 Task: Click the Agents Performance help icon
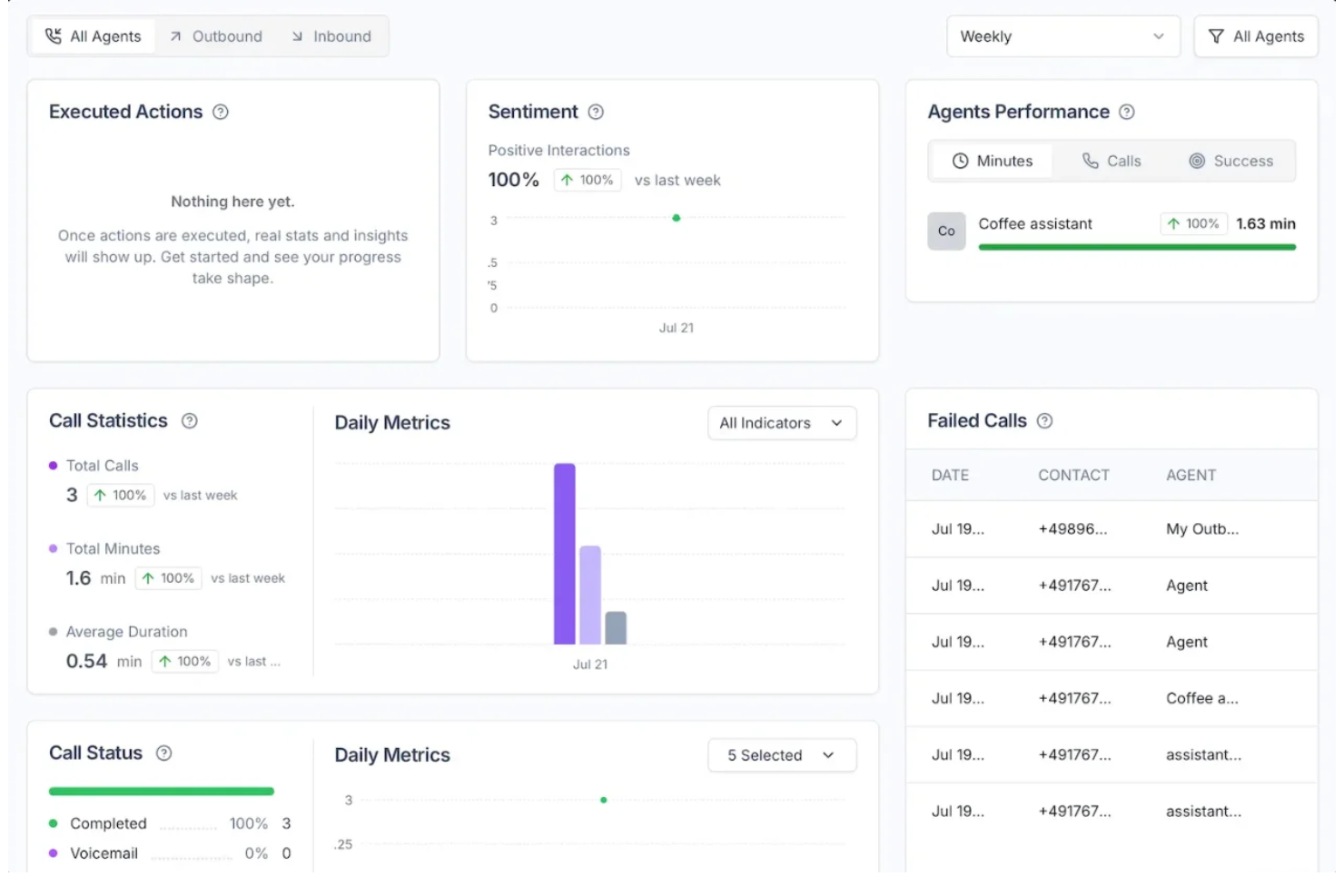point(1127,112)
